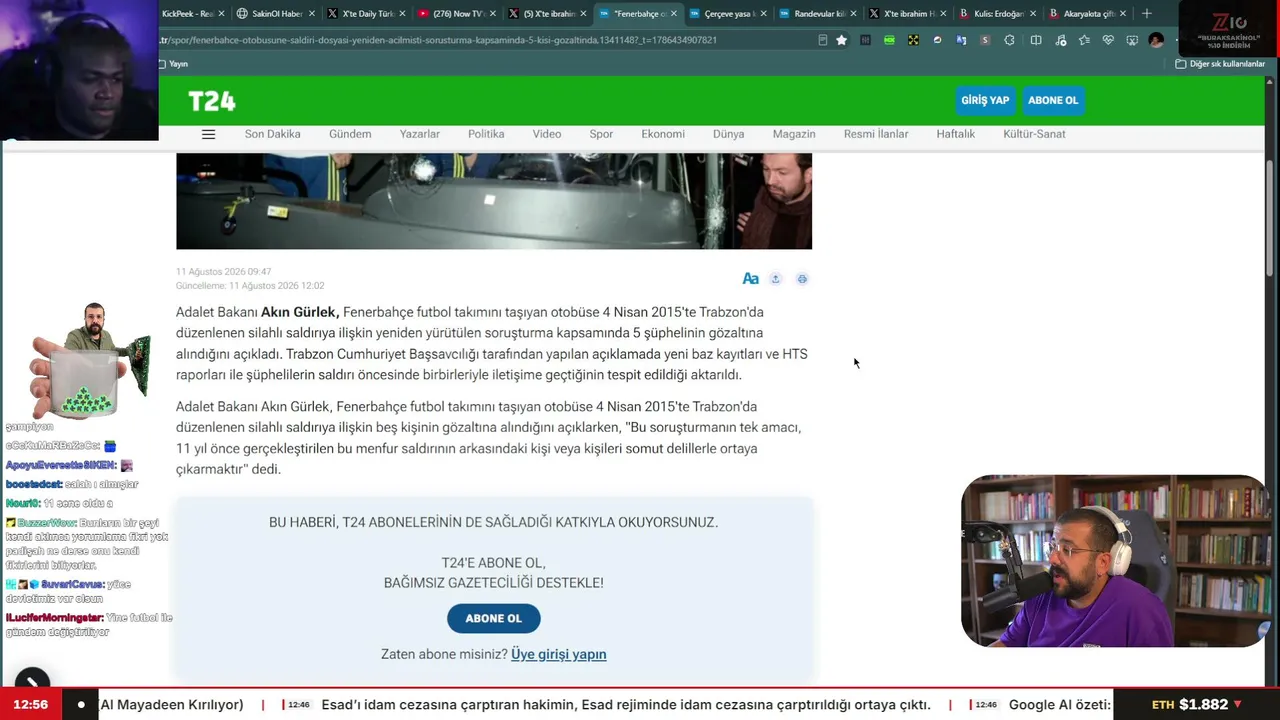The width and height of the screenshot is (1280, 720).
Task: Open the Haftalık section
Action: 956,134
